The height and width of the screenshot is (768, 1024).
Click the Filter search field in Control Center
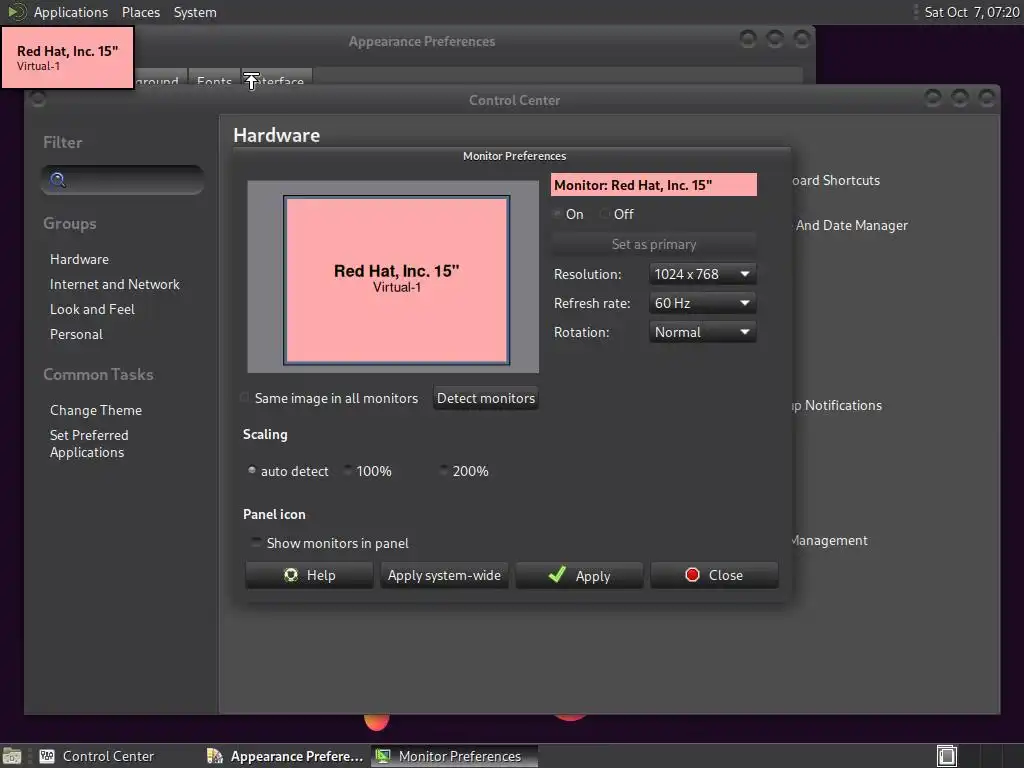[x=123, y=180]
